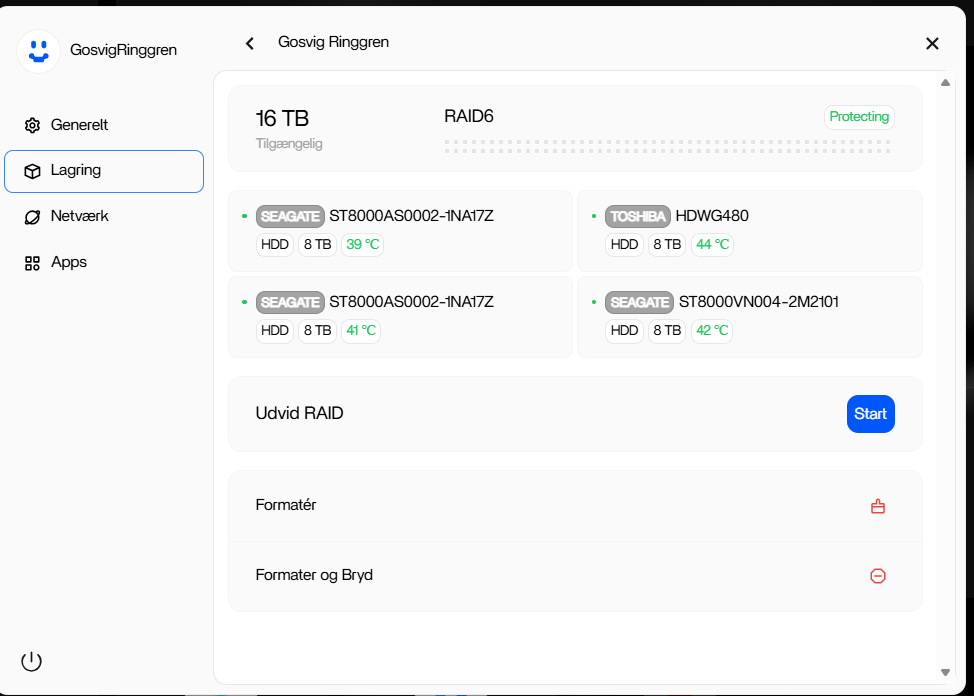
Task: Go back using the left chevron arrow
Action: click(250, 43)
